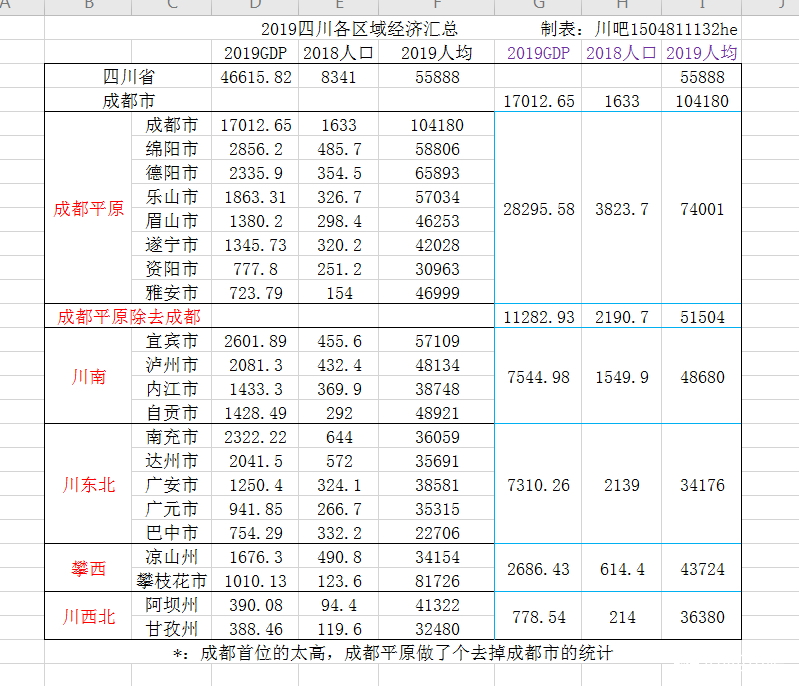Click the purple 2019GDP header cell
The height and width of the screenshot is (686, 799).
[x=538, y=52]
